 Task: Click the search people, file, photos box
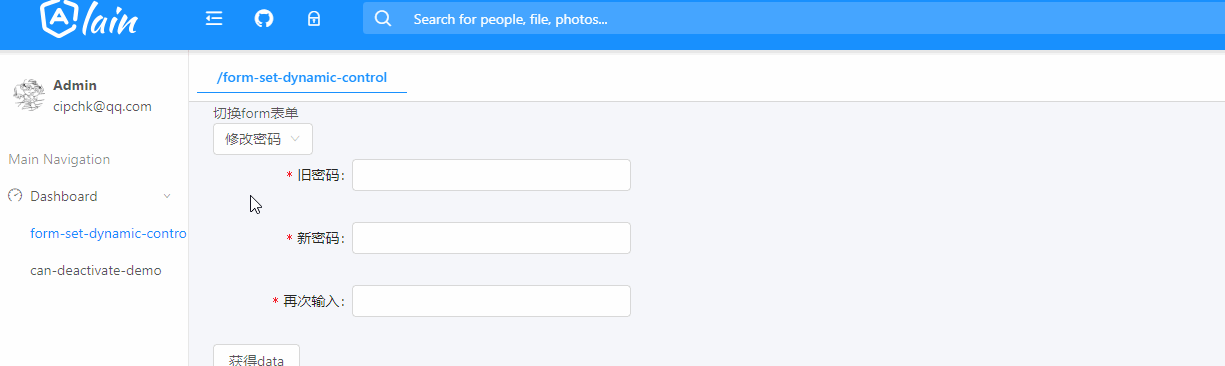[794, 18]
